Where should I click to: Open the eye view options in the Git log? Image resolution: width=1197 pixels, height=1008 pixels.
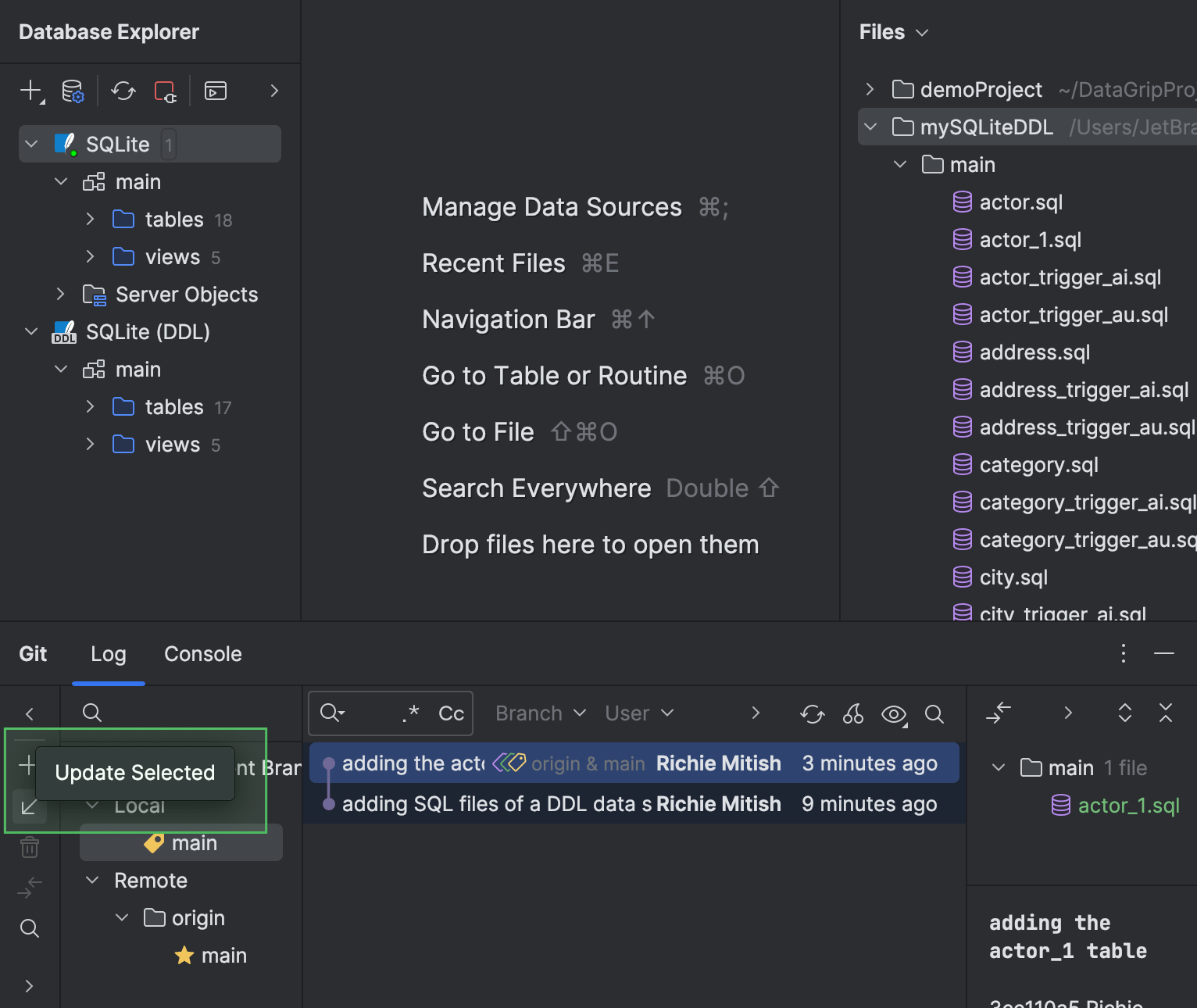point(894,713)
